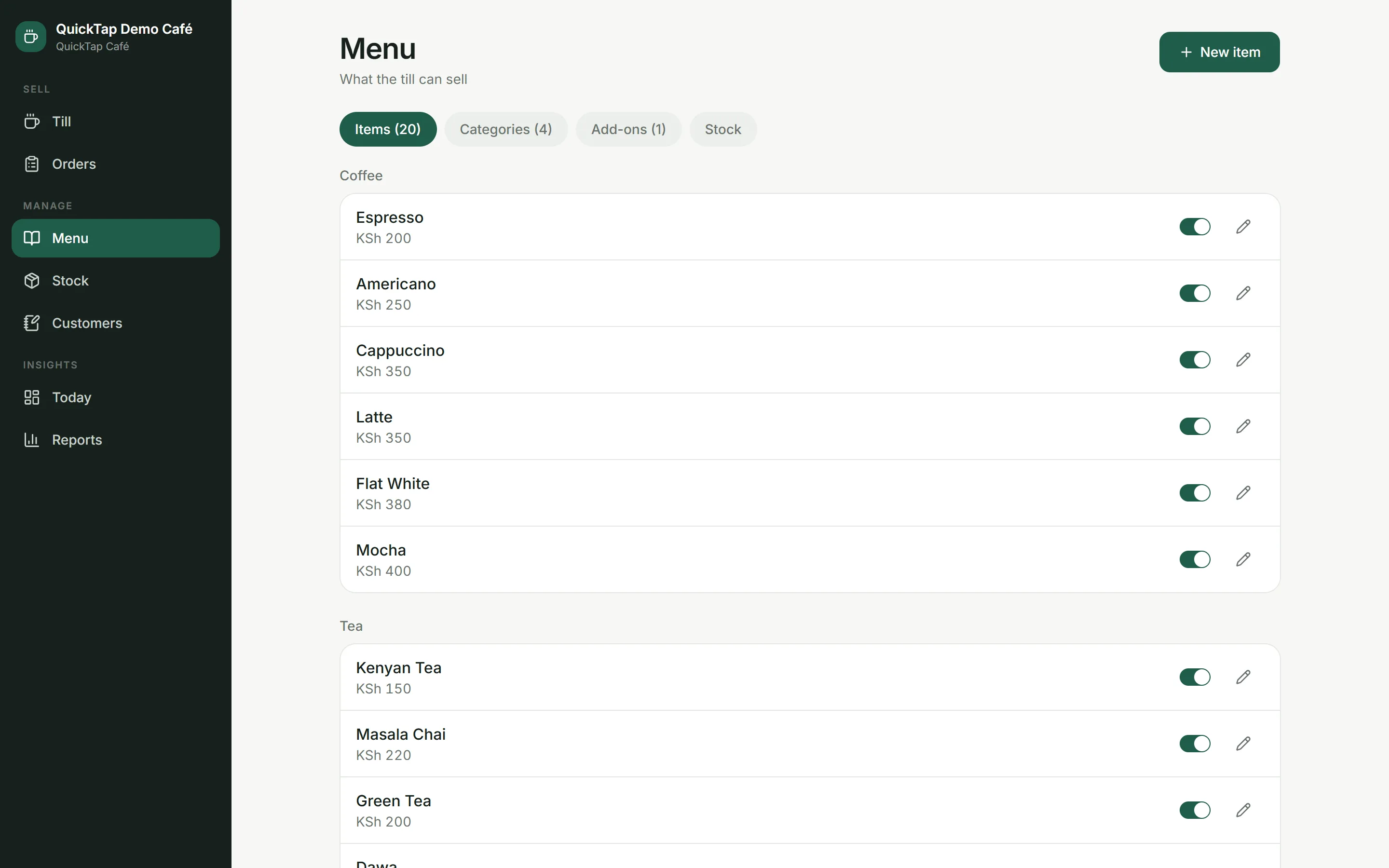Open the Add-ons (1) tab

coord(628,129)
